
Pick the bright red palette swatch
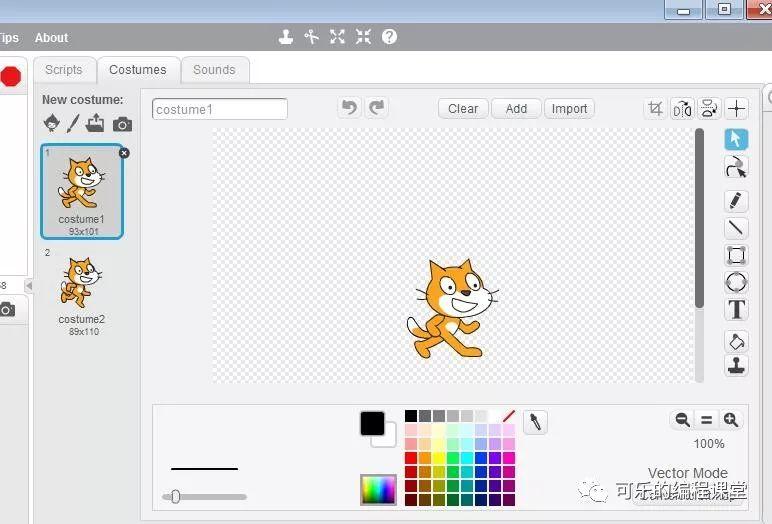click(x=411, y=458)
